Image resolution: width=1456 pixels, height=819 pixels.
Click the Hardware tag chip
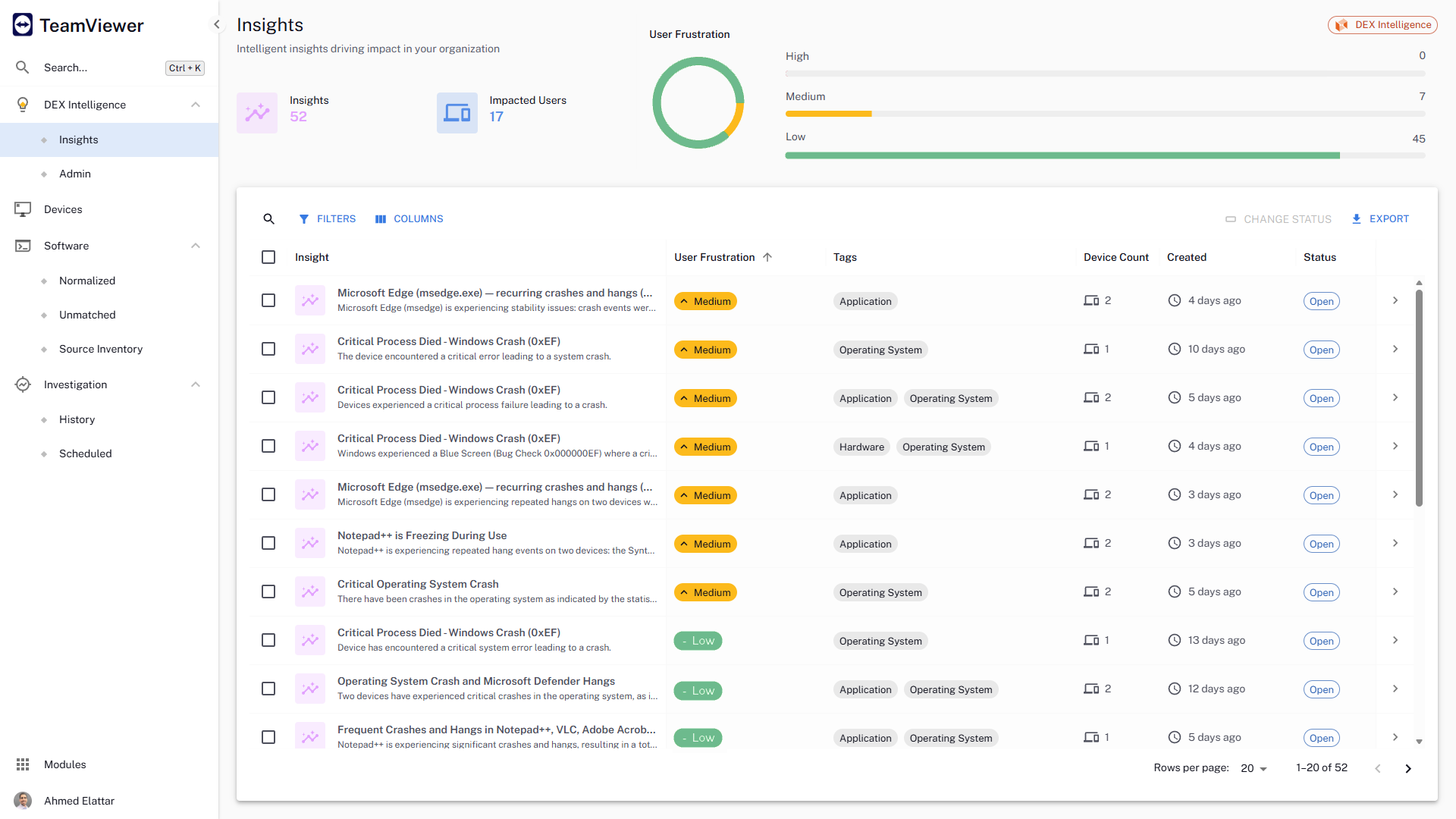point(861,447)
